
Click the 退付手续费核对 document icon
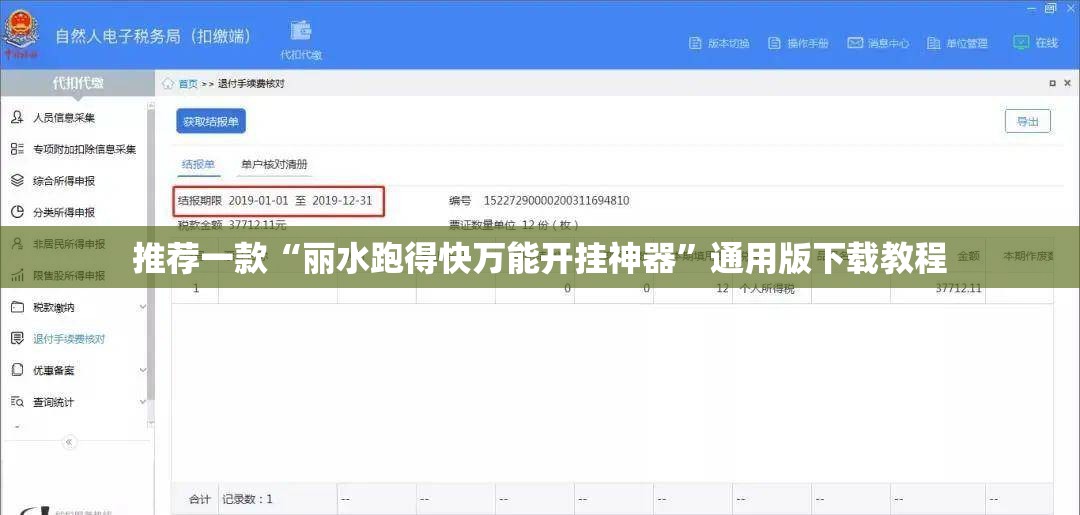coord(18,339)
